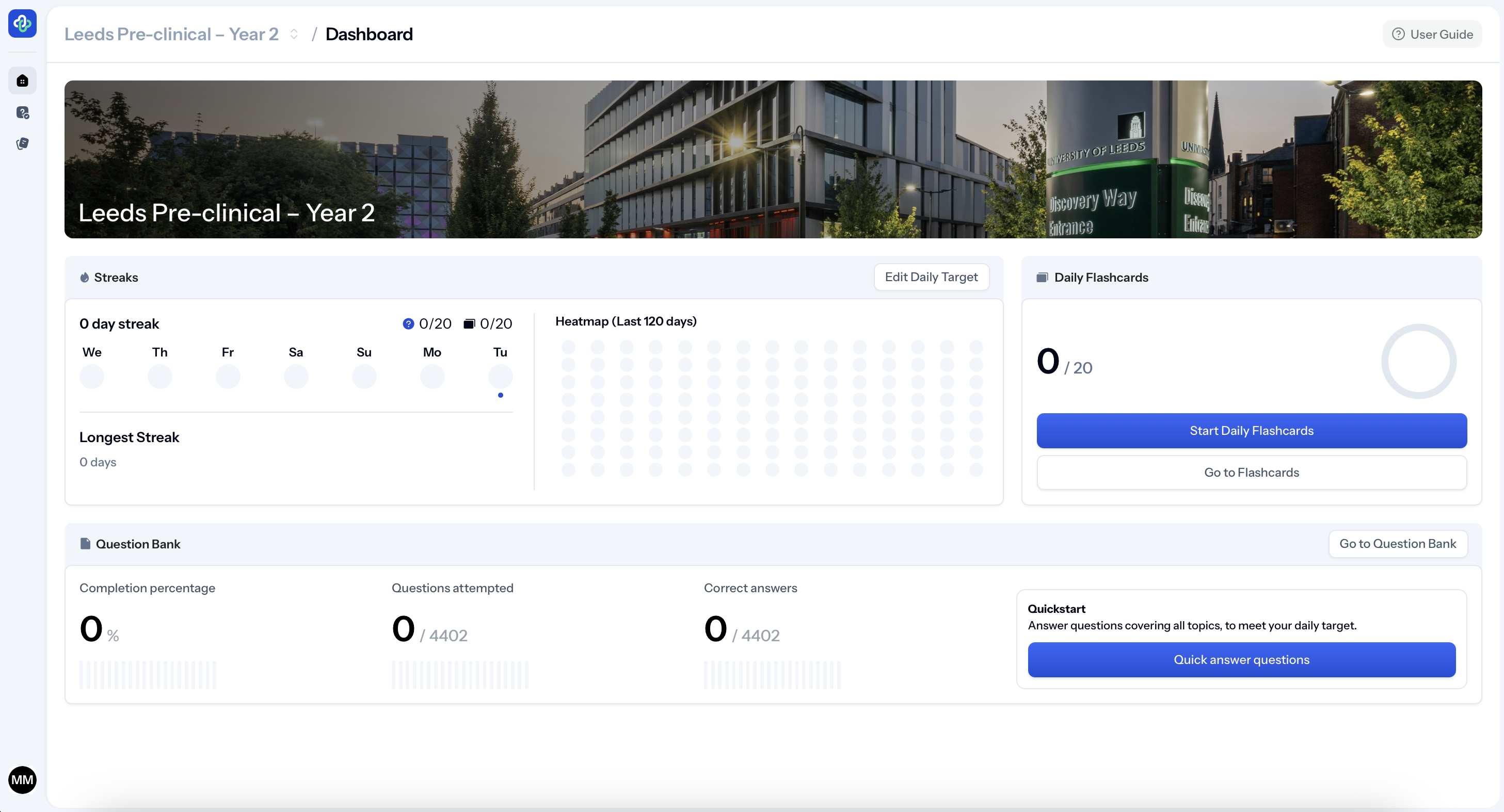Image resolution: width=1504 pixels, height=812 pixels.
Task: Open the Flashcards sidebar icon
Action: click(x=22, y=143)
